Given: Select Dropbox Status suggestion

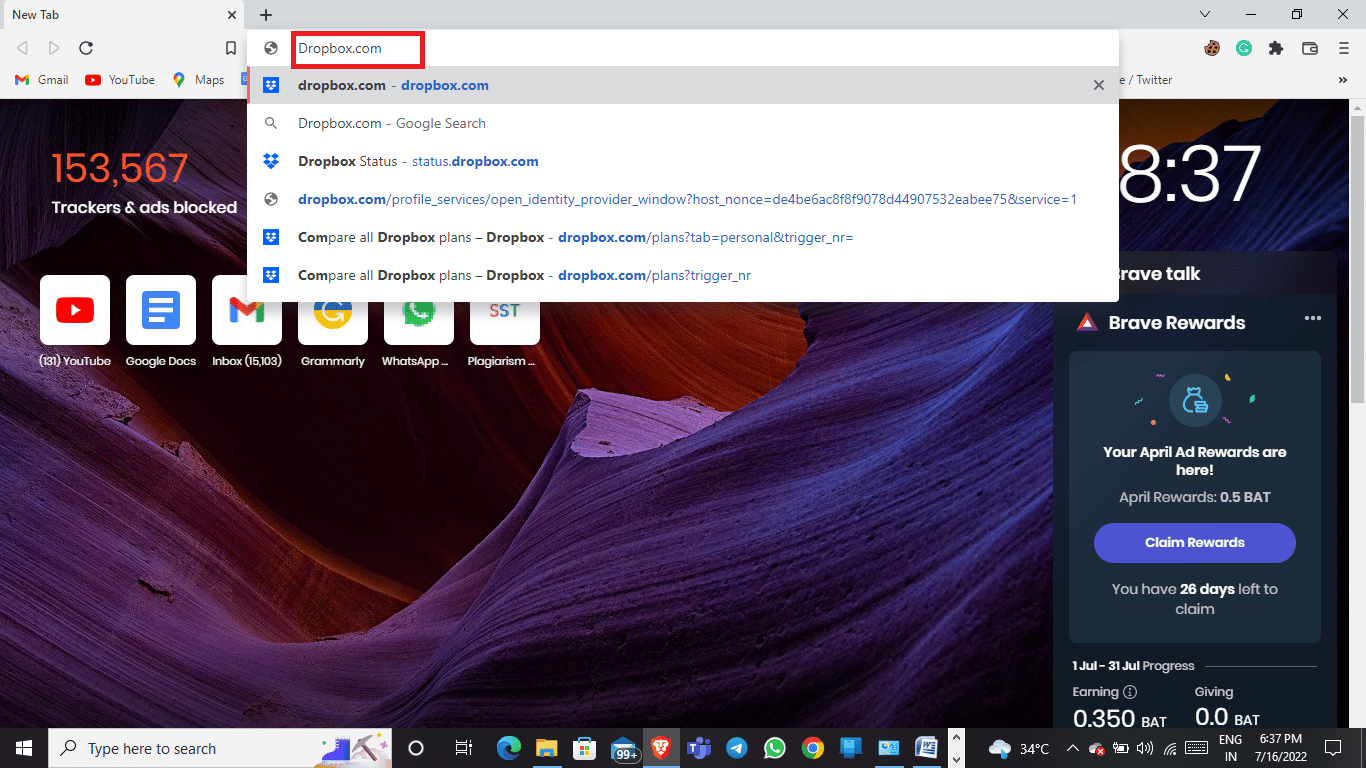Looking at the screenshot, I should [683, 161].
